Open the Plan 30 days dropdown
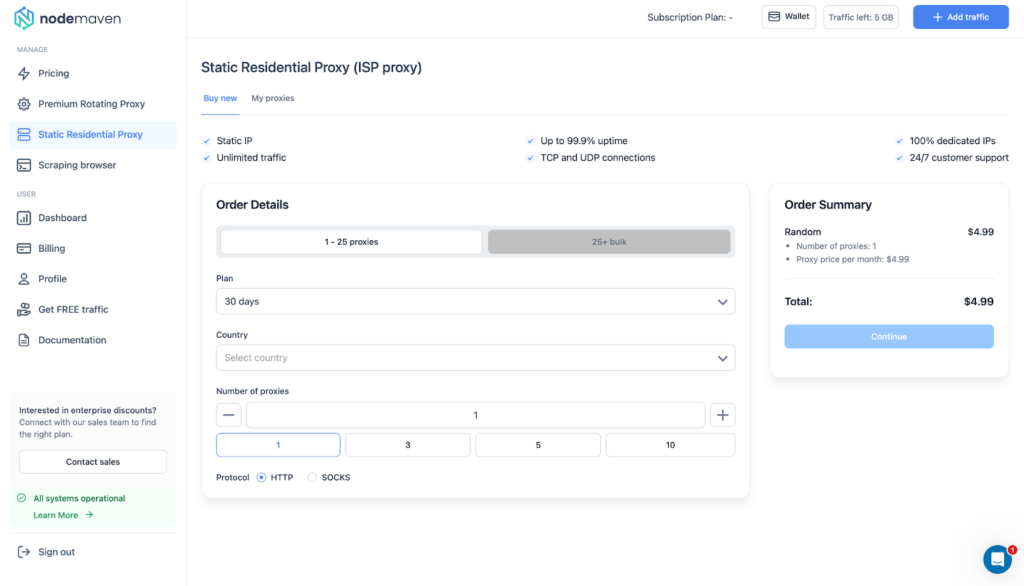 coord(475,302)
